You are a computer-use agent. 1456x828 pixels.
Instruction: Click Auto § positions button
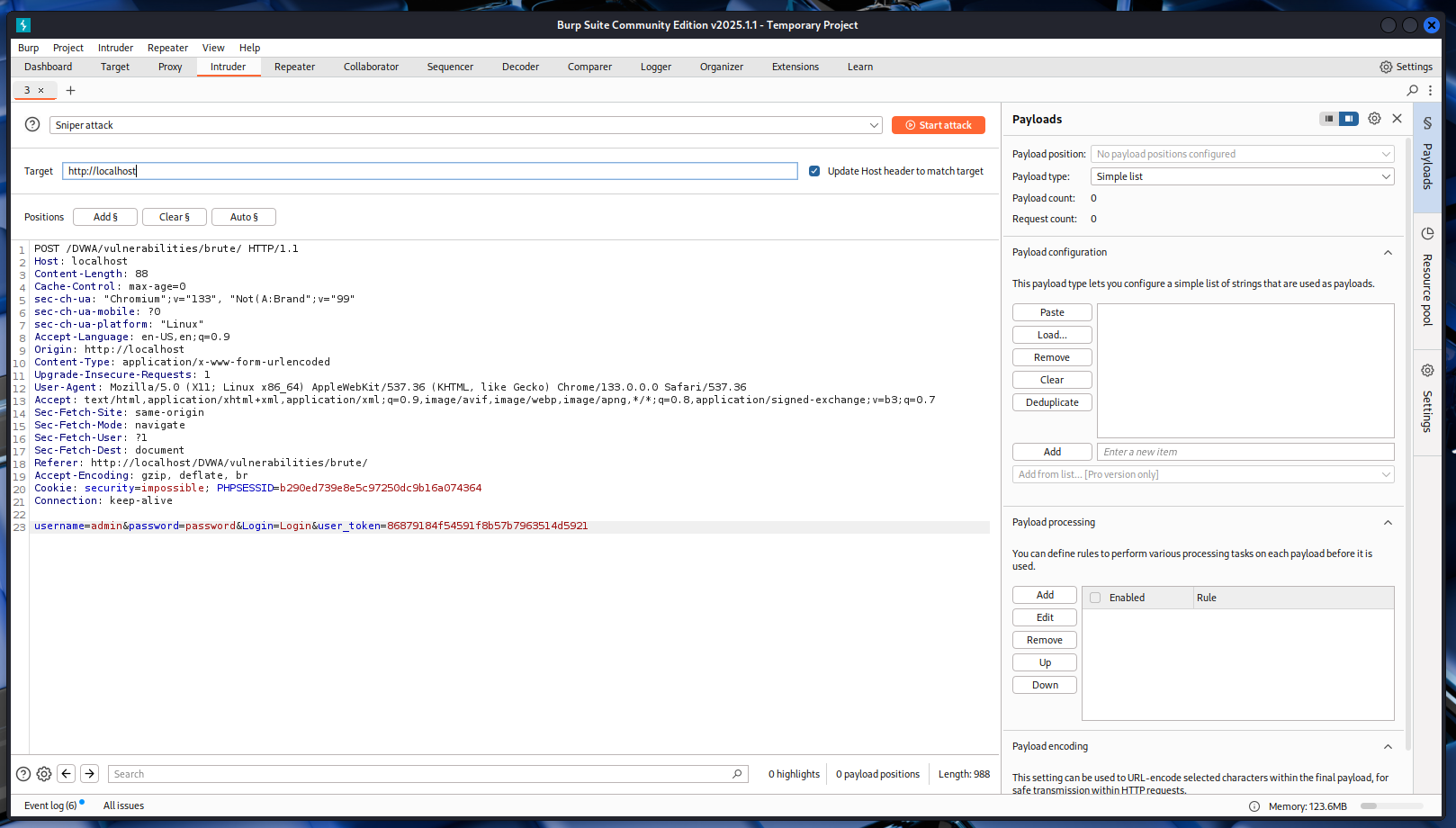coord(244,217)
